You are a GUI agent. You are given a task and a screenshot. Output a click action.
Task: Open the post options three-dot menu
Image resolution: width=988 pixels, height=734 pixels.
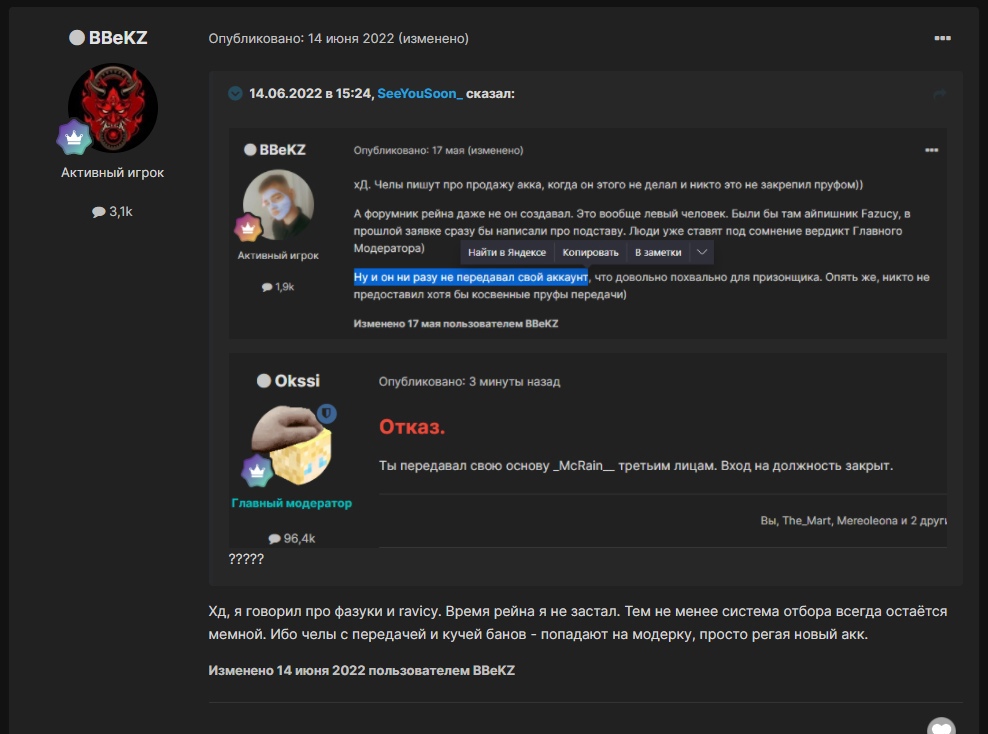942,38
